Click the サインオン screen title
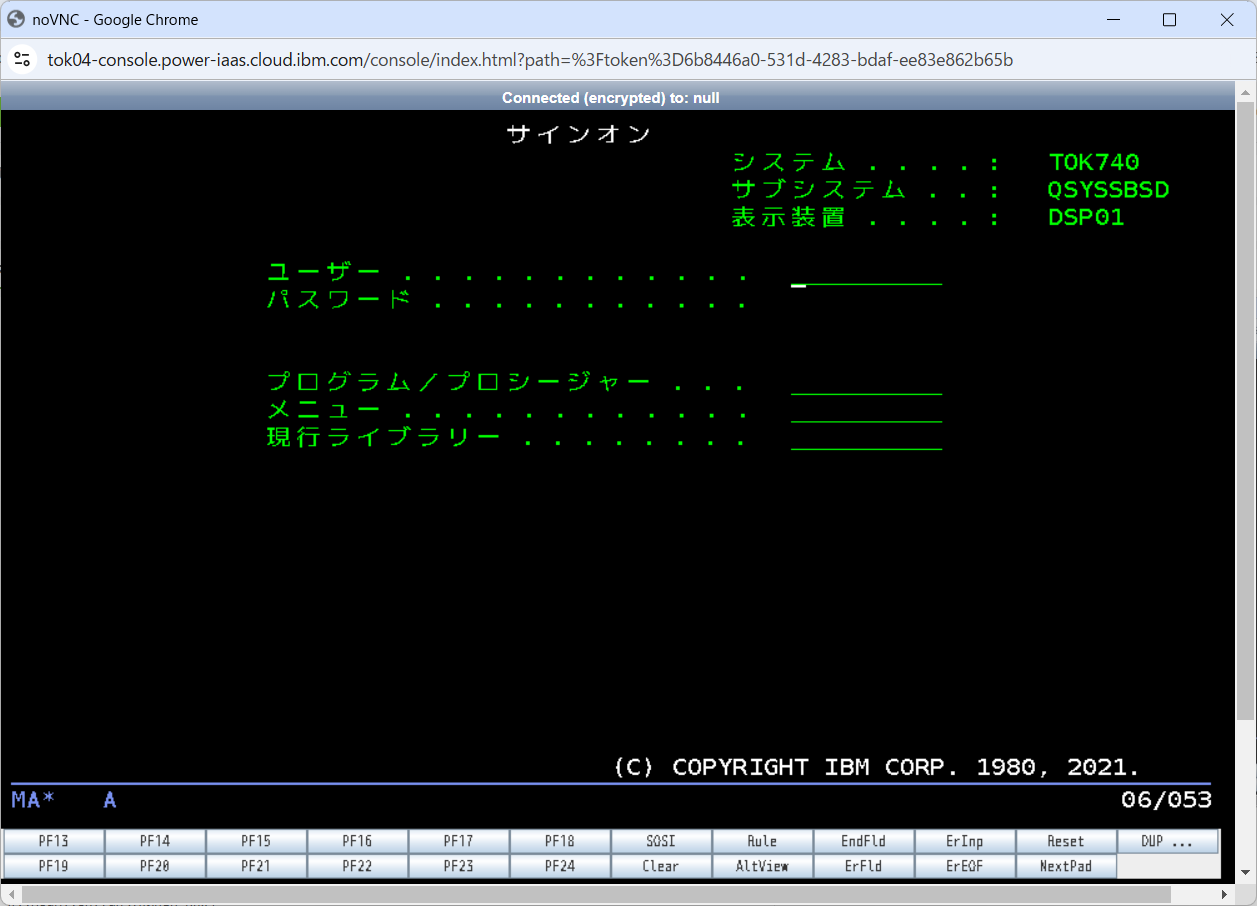Viewport: 1257px width, 906px height. pos(579,134)
